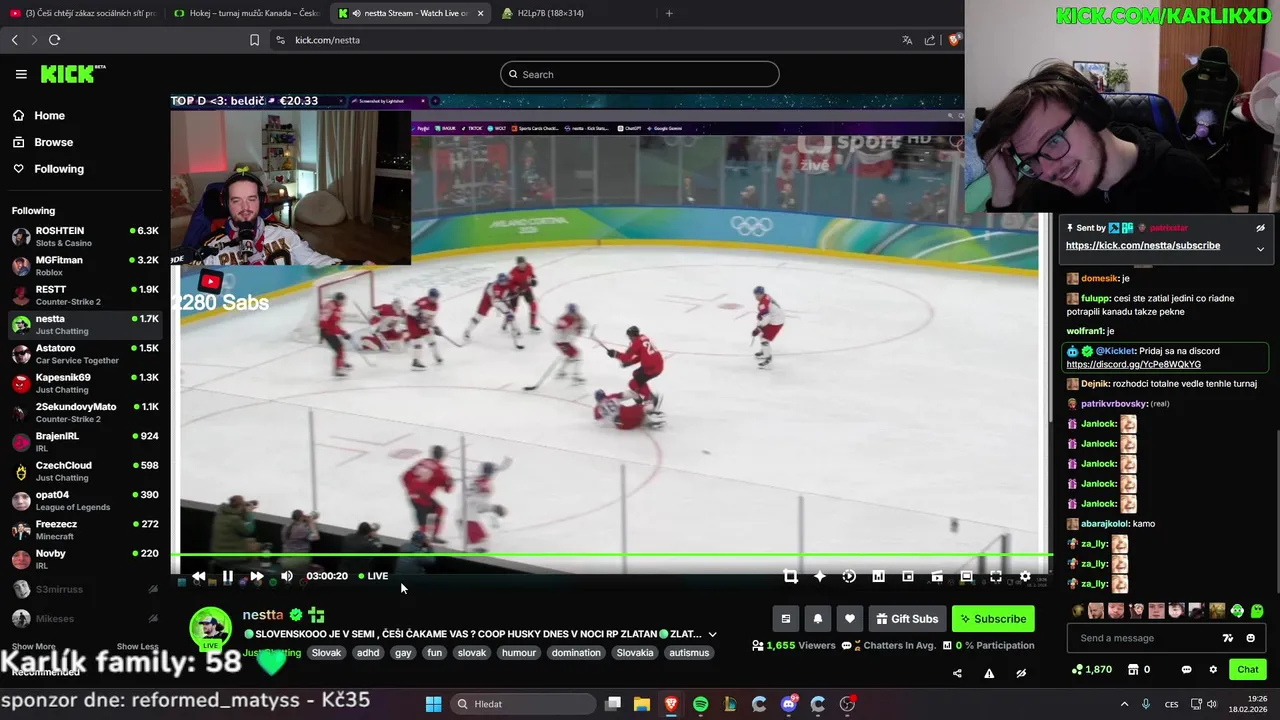This screenshot has width=1280, height=720.
Task: Open Following in the sidebar
Action: tap(49, 169)
